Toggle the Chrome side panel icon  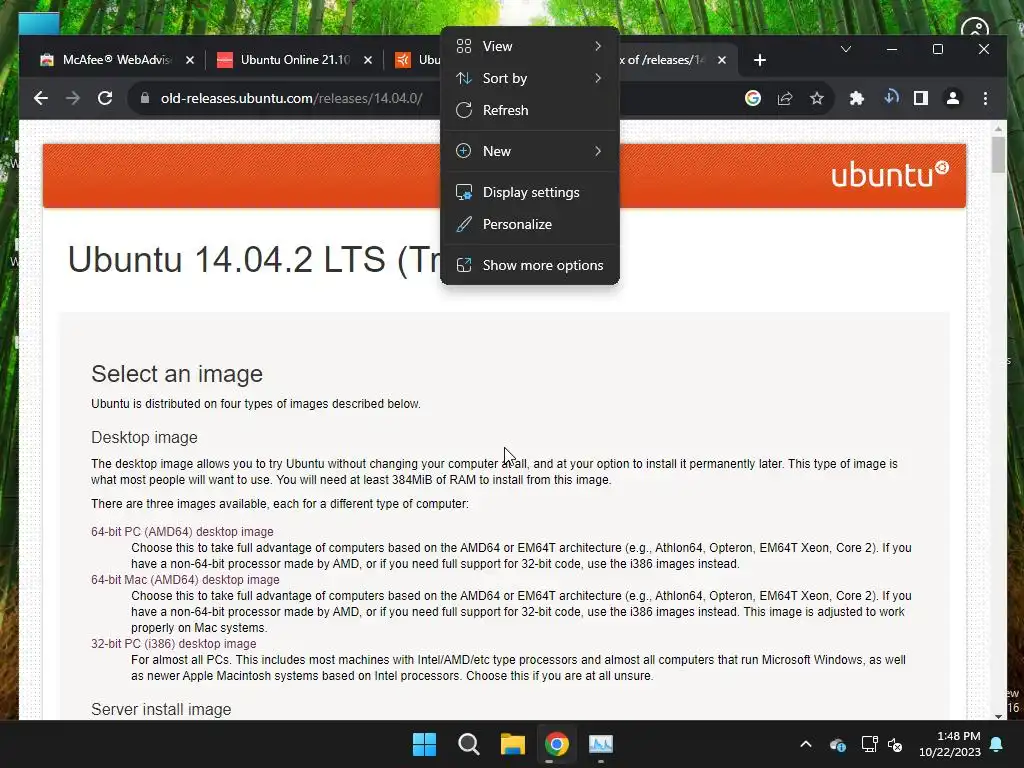click(x=921, y=98)
